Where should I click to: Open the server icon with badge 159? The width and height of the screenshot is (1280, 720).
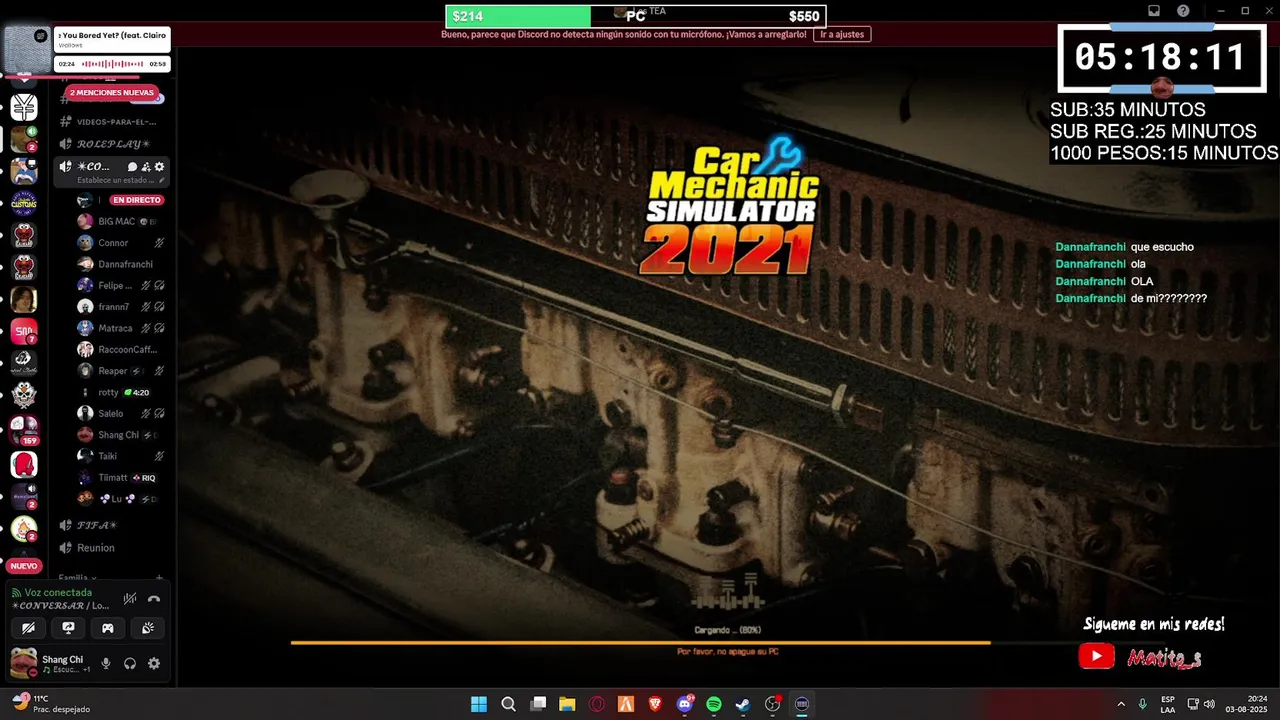pos(24,428)
